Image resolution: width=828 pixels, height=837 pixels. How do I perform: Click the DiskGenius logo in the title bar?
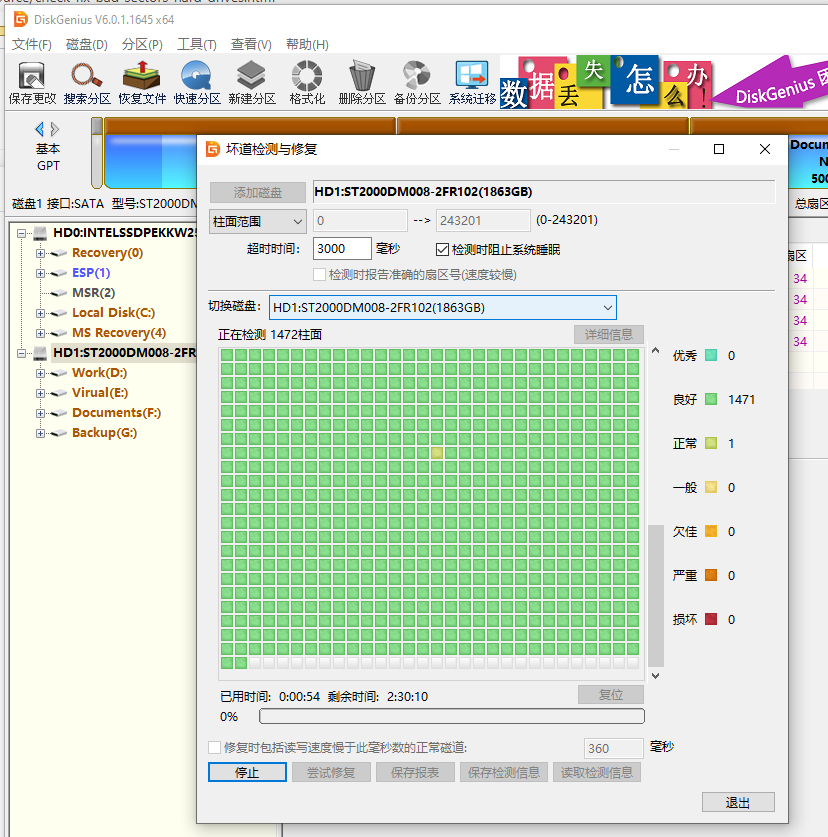20,20
